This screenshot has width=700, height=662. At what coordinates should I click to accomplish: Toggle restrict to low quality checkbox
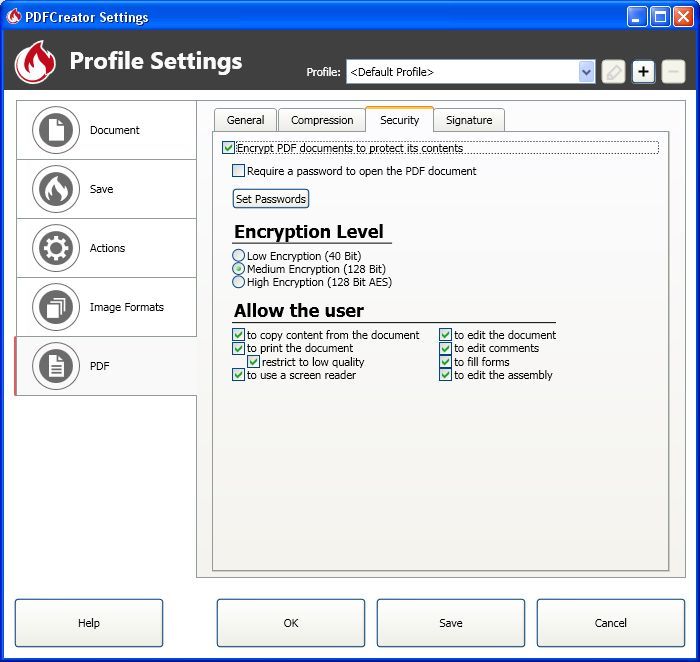coord(254,361)
